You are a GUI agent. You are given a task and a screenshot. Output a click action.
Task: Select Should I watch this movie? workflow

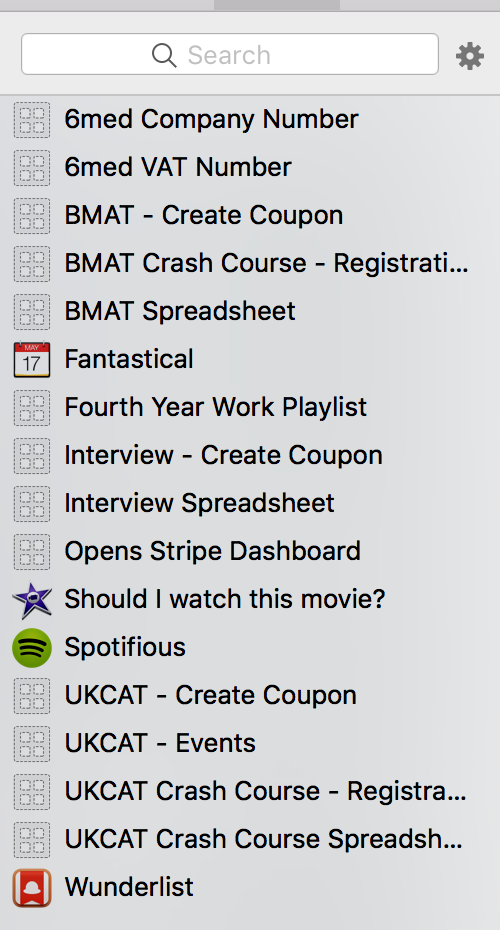[x=250, y=600]
